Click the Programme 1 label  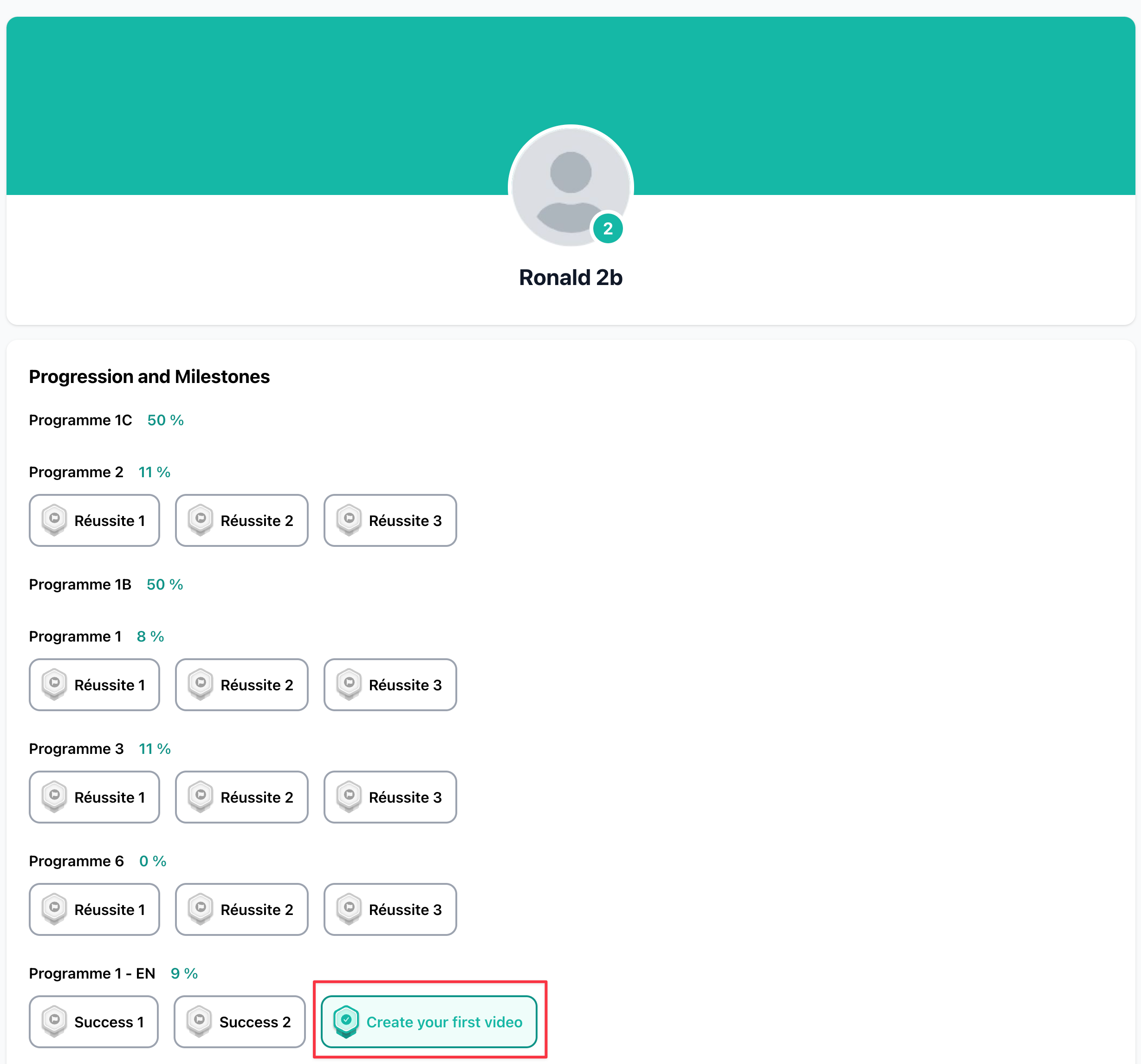75,636
